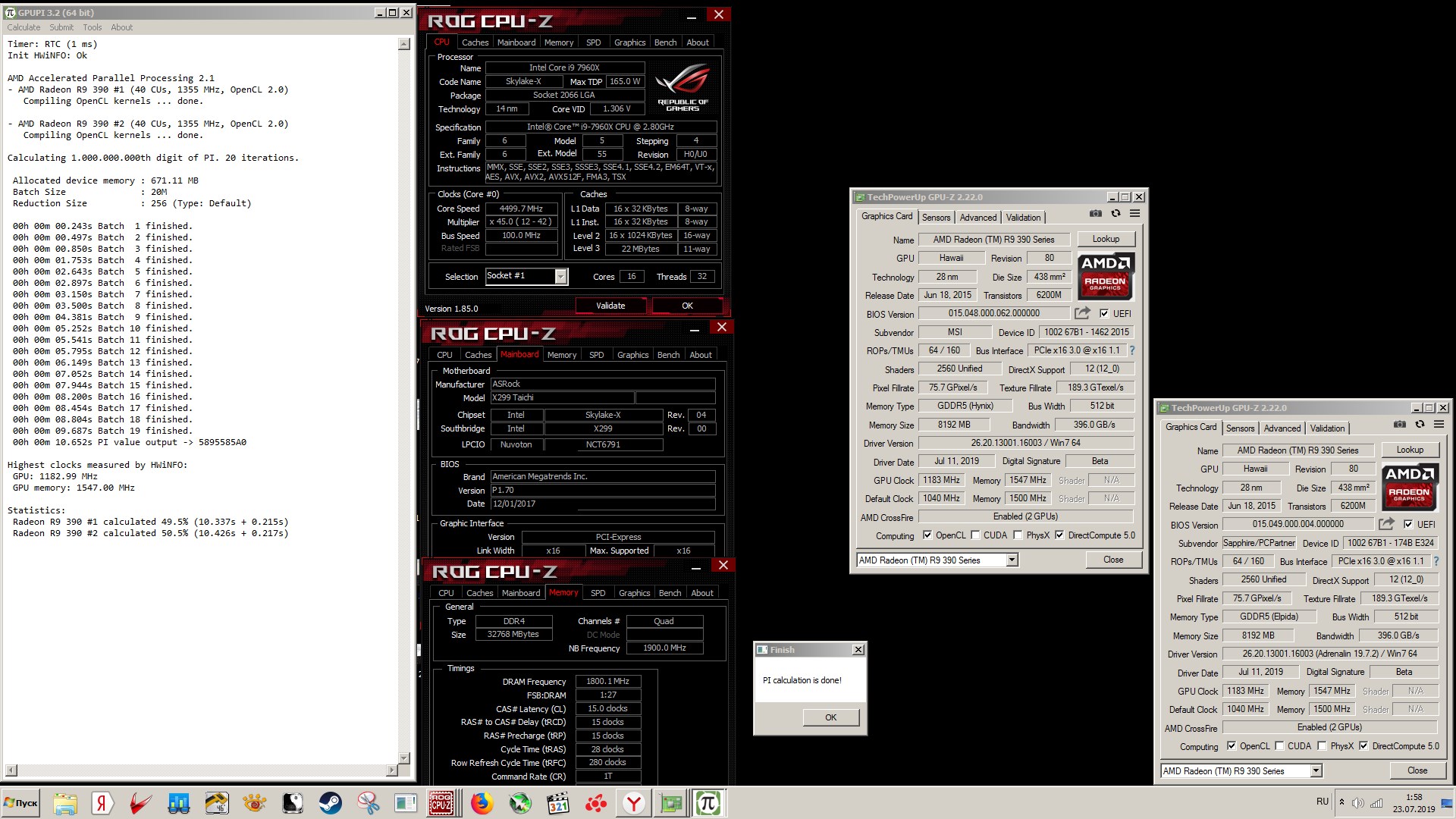Open GPU selector dropdown in second GPU-Z window
Viewport: 1456px width, 819px height.
[1316, 771]
